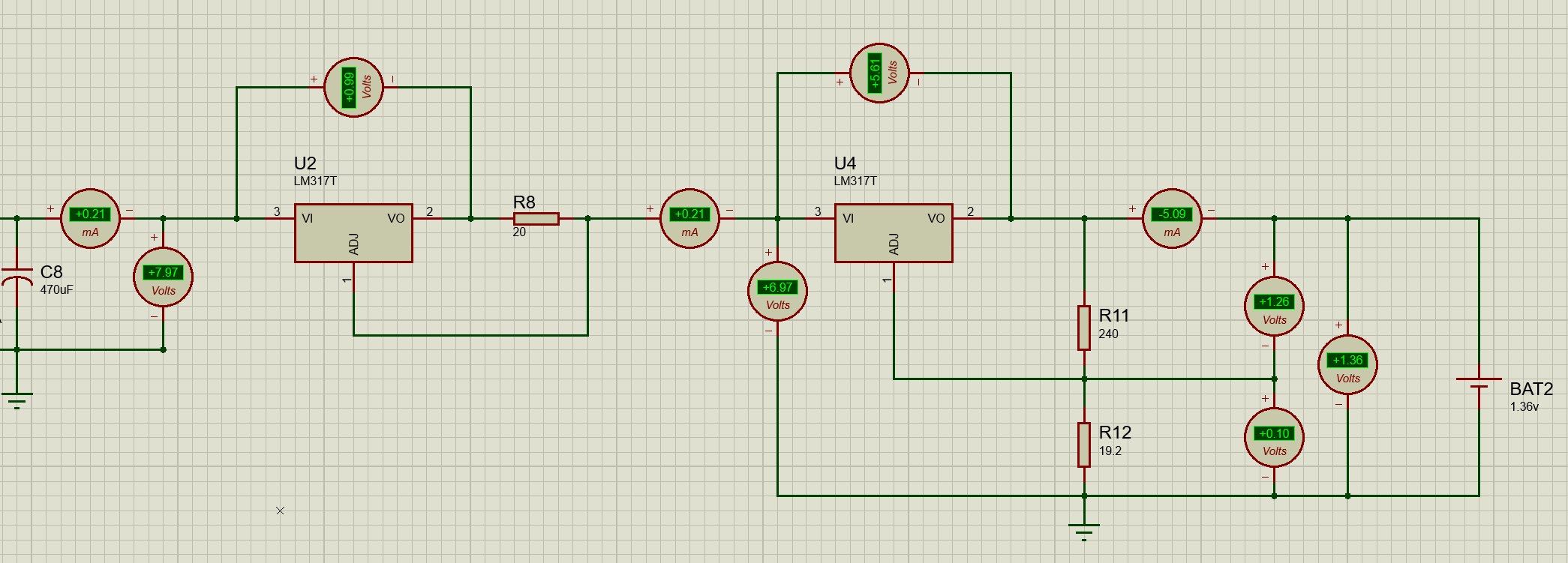Viewport: 1568px width, 563px height.
Task: Select the voltmeter reading +6.97 Volts
Action: [777, 292]
